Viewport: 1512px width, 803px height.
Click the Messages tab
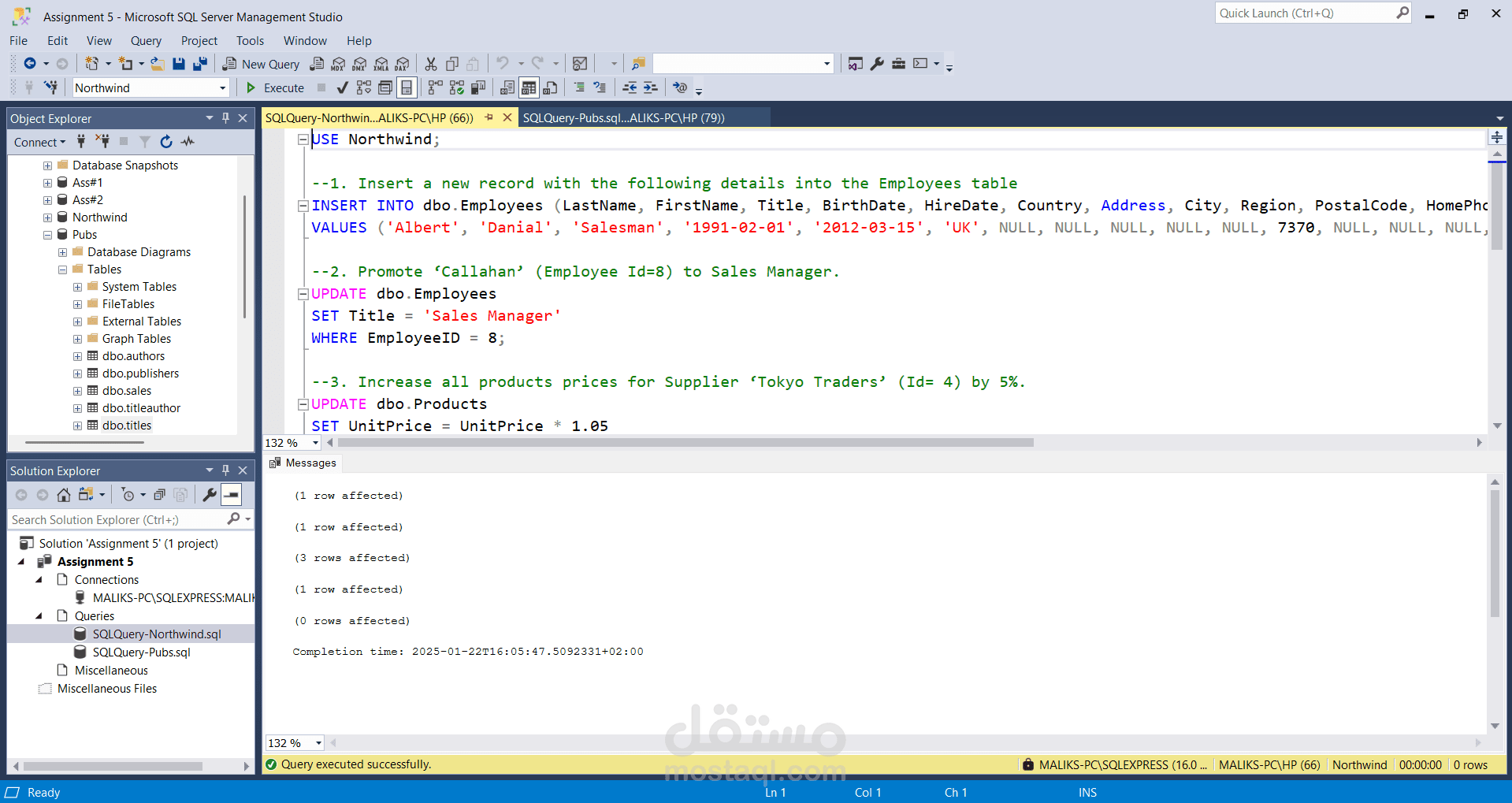coord(303,463)
